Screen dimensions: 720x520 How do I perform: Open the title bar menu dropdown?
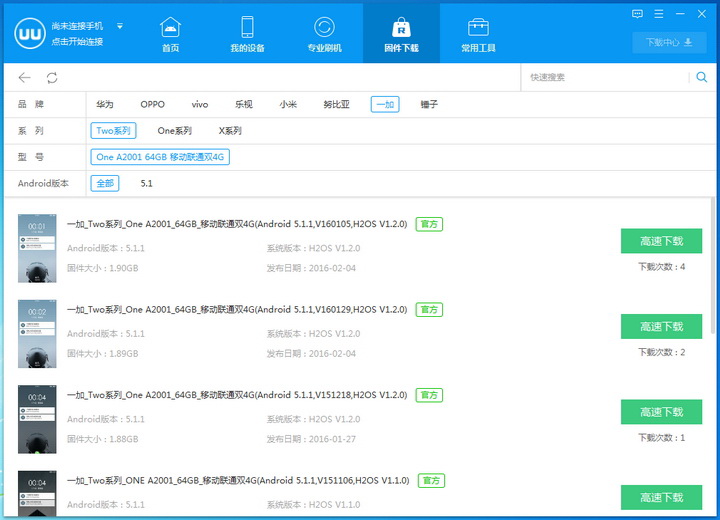pos(661,13)
